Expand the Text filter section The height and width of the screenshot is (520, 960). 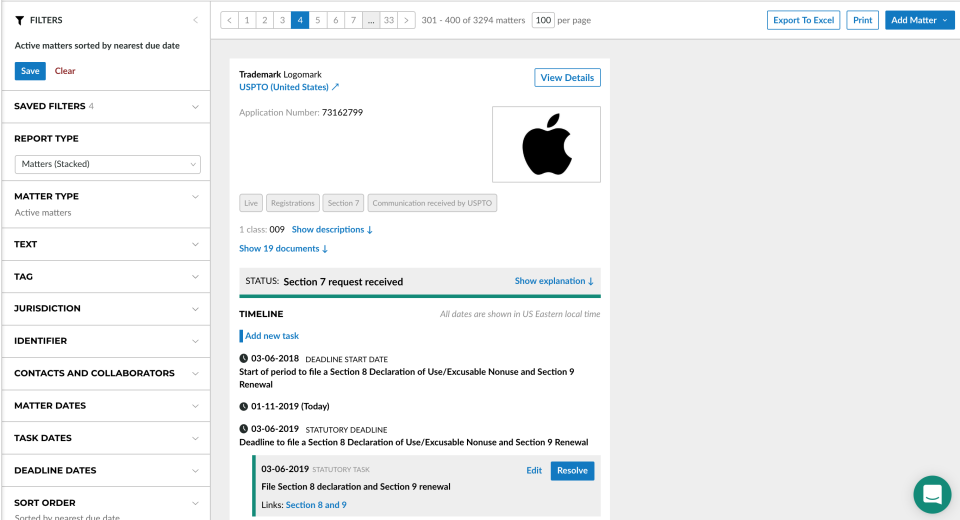point(107,244)
